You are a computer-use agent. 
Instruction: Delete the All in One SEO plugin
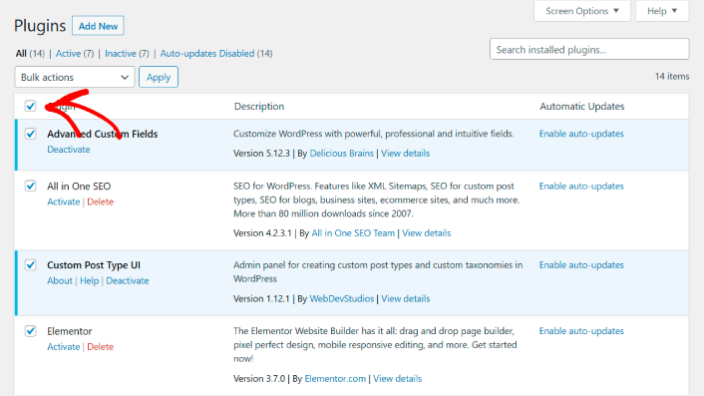point(100,202)
